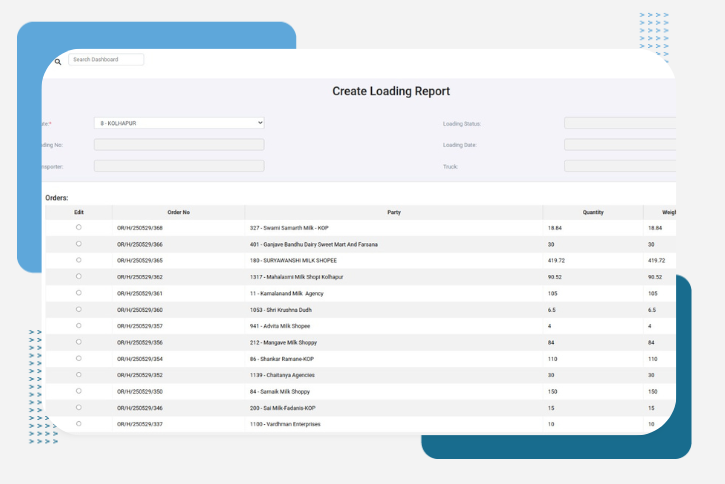Screen dimensions: 725x484
Task: Select radio for order OR/H/250529/365
Action: tap(79, 260)
